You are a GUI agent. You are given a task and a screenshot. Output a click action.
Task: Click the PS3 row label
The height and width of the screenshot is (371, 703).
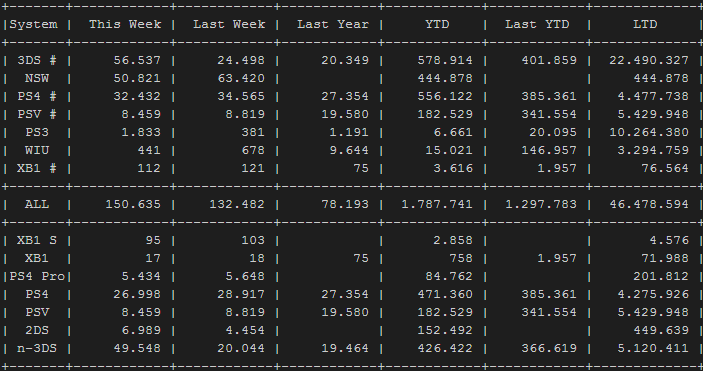pyautogui.click(x=37, y=132)
